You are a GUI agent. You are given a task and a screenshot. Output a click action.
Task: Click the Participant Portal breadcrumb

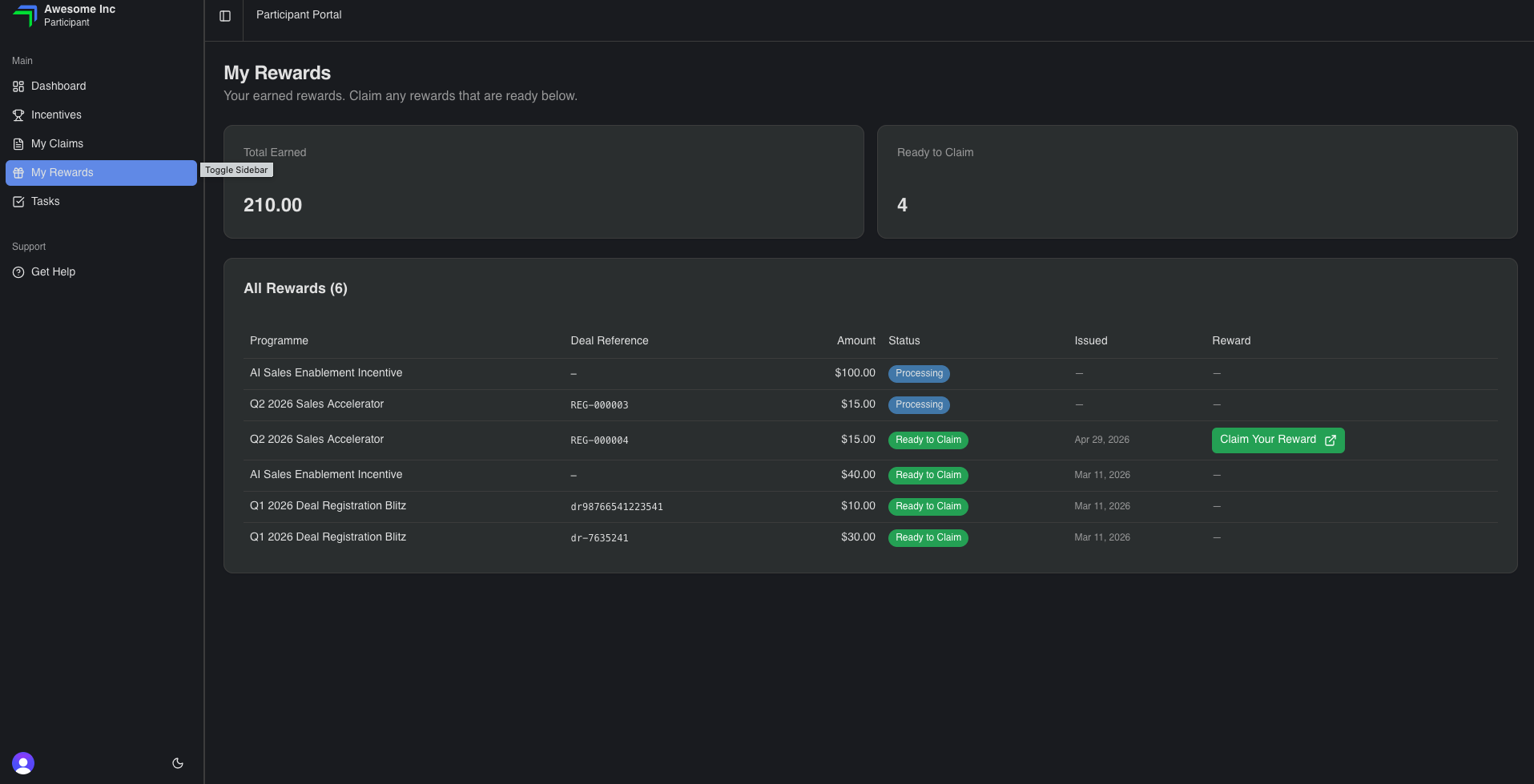[299, 14]
